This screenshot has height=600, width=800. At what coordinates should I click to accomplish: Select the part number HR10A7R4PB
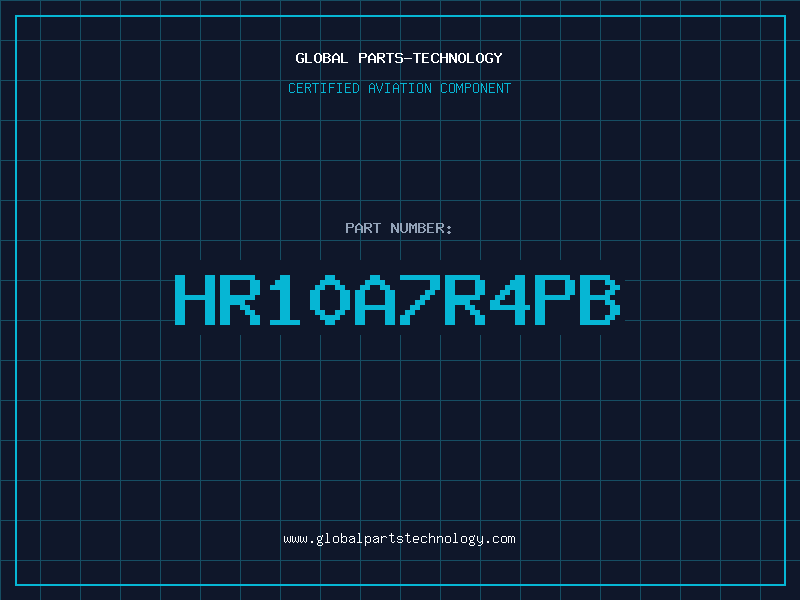398,299
